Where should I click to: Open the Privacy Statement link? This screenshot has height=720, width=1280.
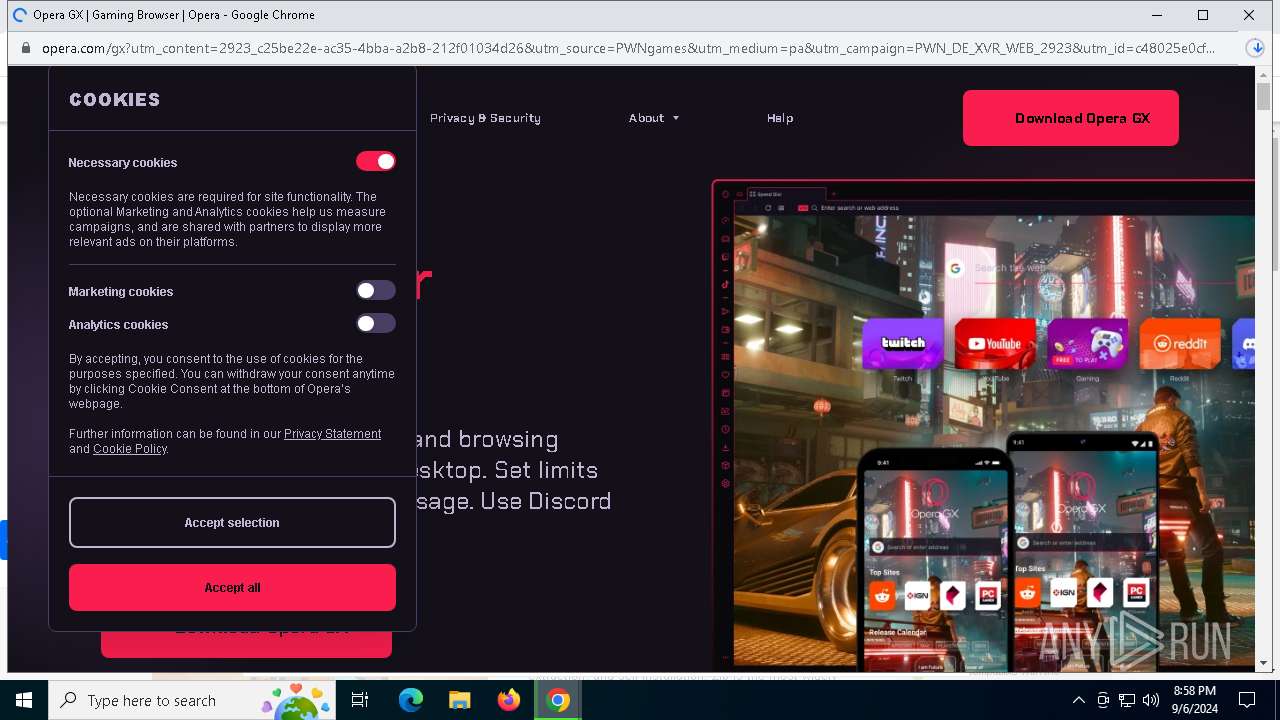pos(332,434)
